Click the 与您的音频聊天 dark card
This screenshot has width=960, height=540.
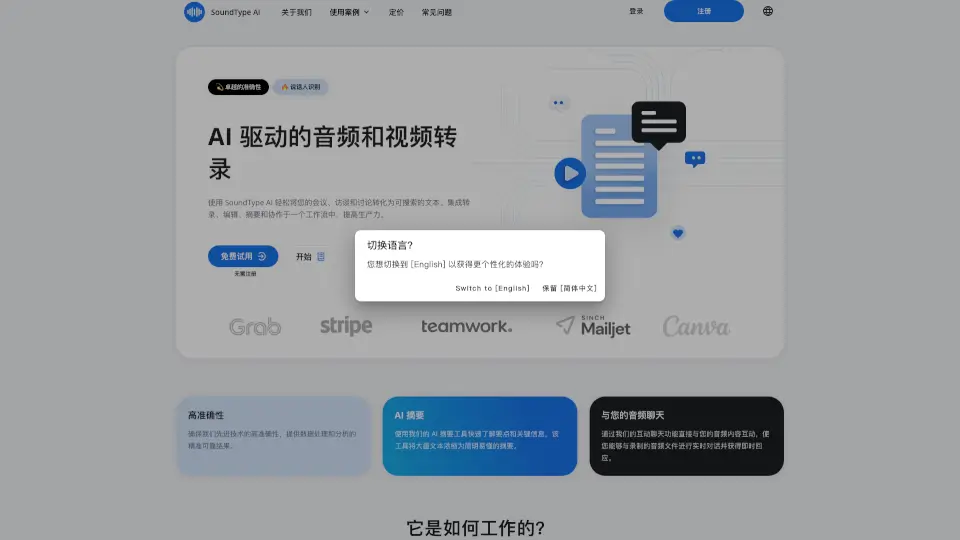(686, 436)
